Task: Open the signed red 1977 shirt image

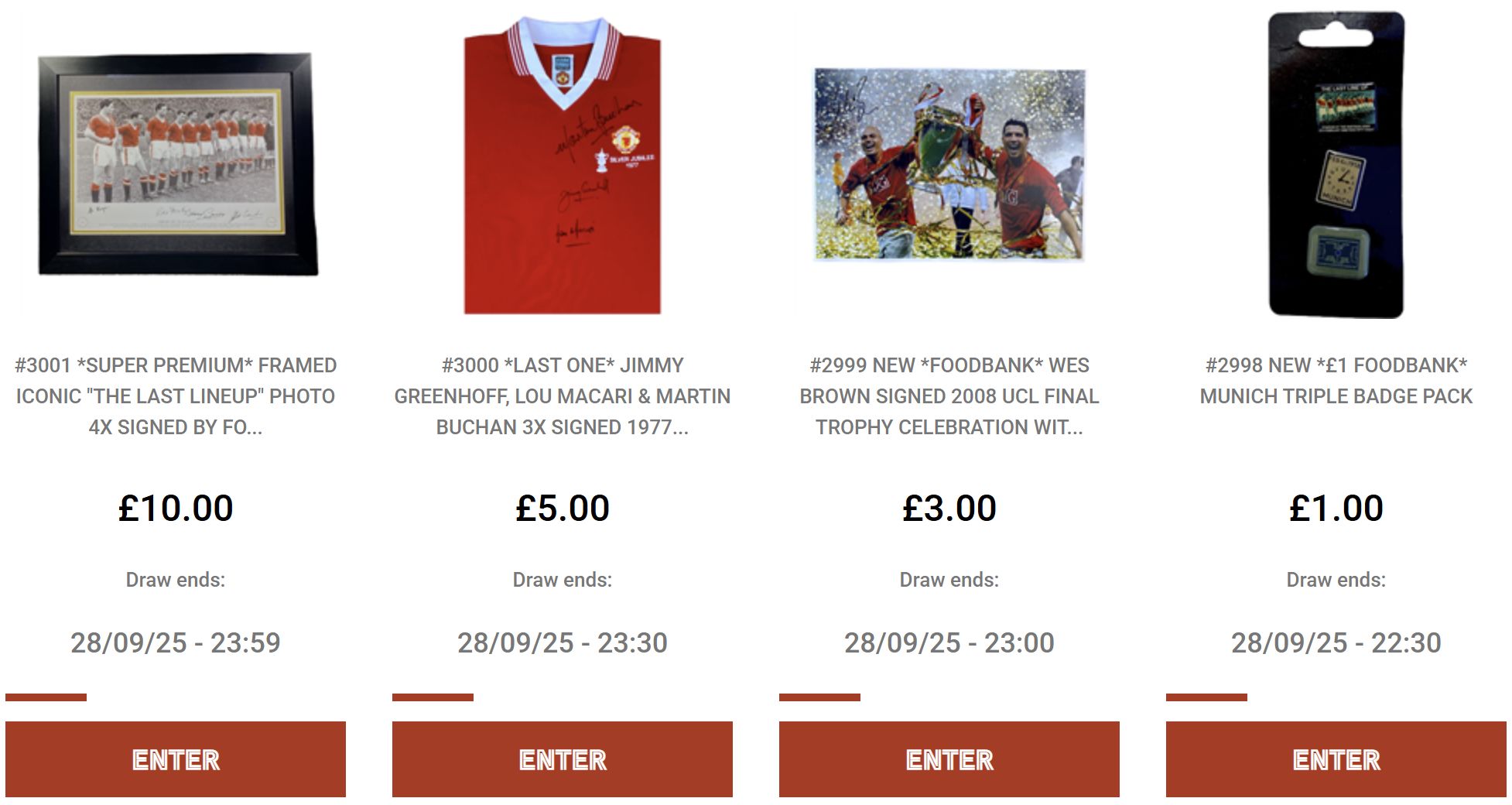Action: [563, 165]
